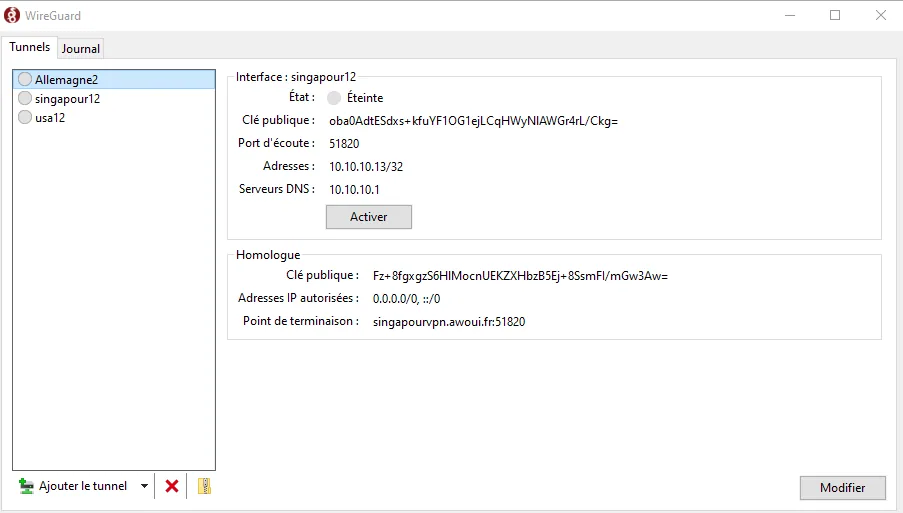Select the Allemagne2 tunnel name

pos(66,79)
